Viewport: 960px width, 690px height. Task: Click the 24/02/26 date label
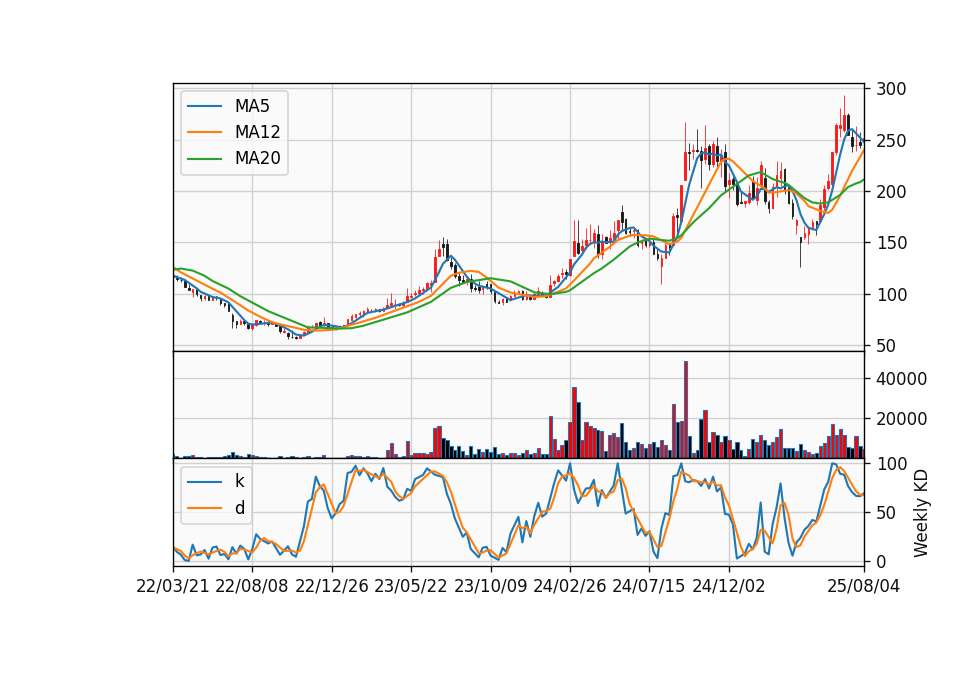tap(569, 586)
